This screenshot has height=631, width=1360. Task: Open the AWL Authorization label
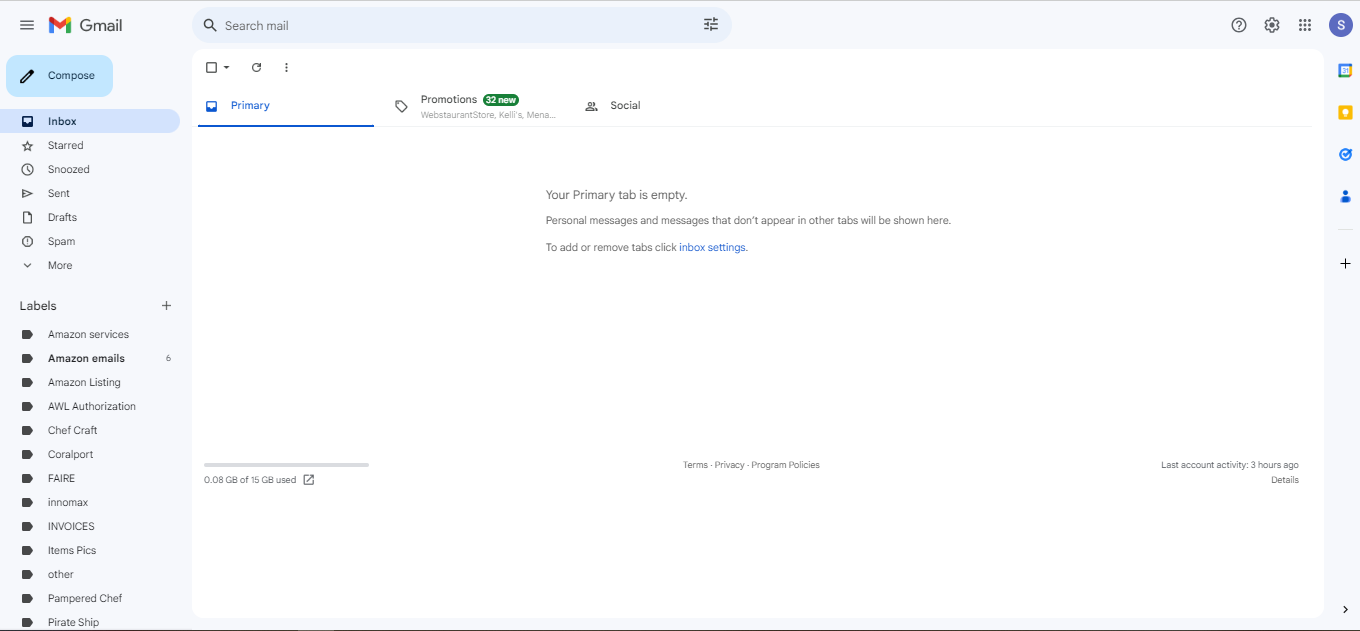point(90,406)
